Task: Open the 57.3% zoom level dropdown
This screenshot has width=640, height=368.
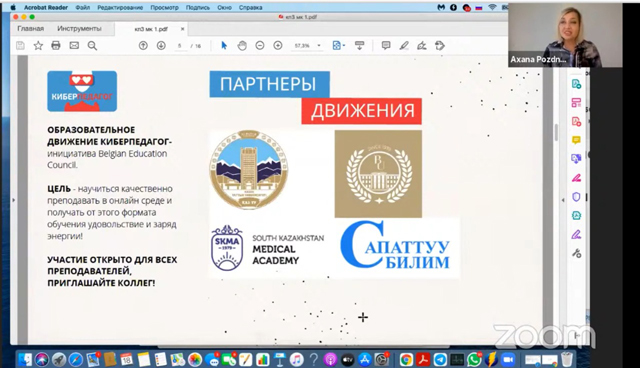Action: click(x=307, y=46)
